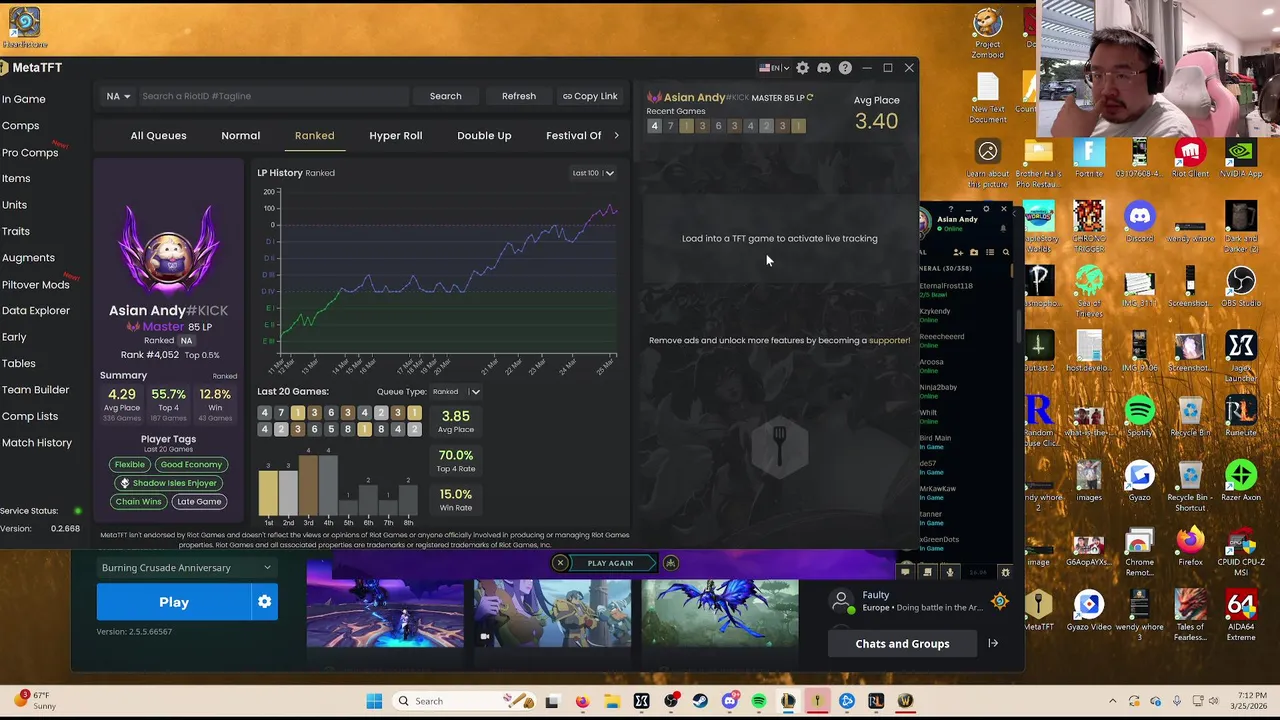This screenshot has width=1280, height=720.
Task: Click the Shadow Isles Enjoyer player tag
Action: 168,483
